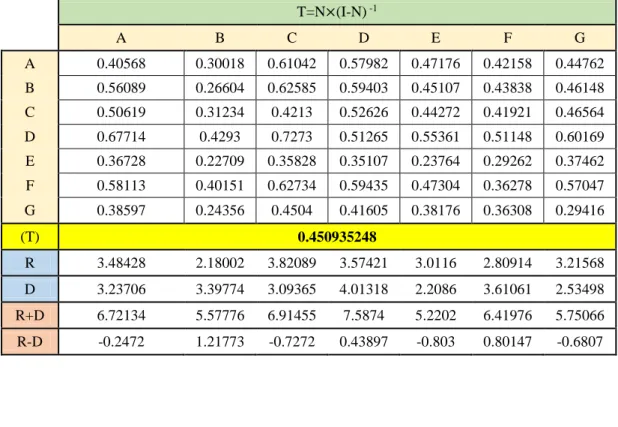This screenshot has width=618, height=427.
Task: Click the R value 3.21568
Action: point(579,263)
